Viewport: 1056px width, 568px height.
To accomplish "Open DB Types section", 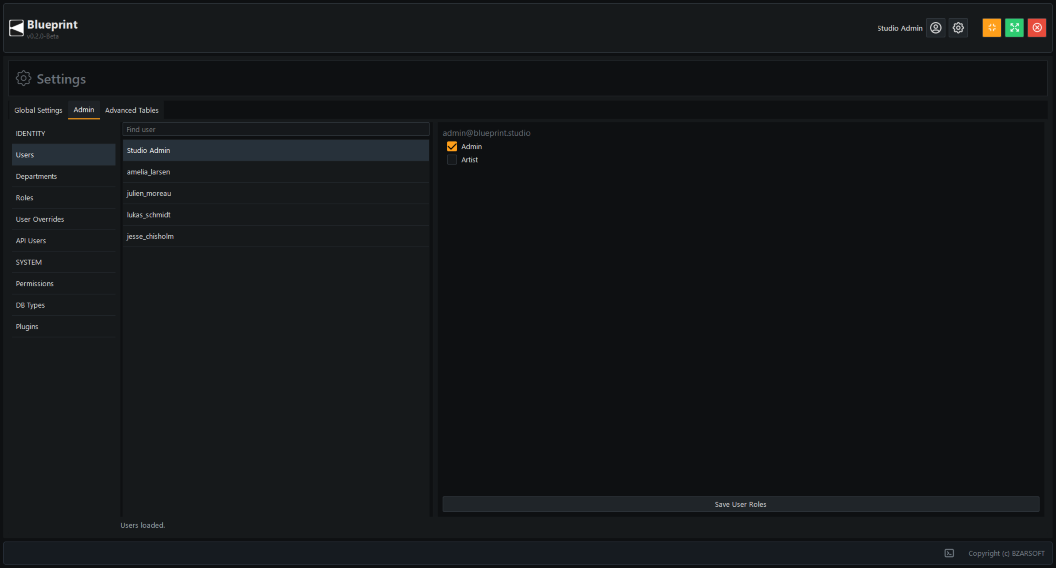I will point(63,305).
